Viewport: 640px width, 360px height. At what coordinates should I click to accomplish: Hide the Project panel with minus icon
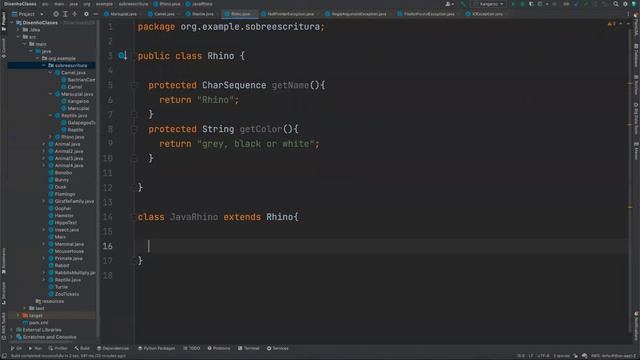[96, 14]
